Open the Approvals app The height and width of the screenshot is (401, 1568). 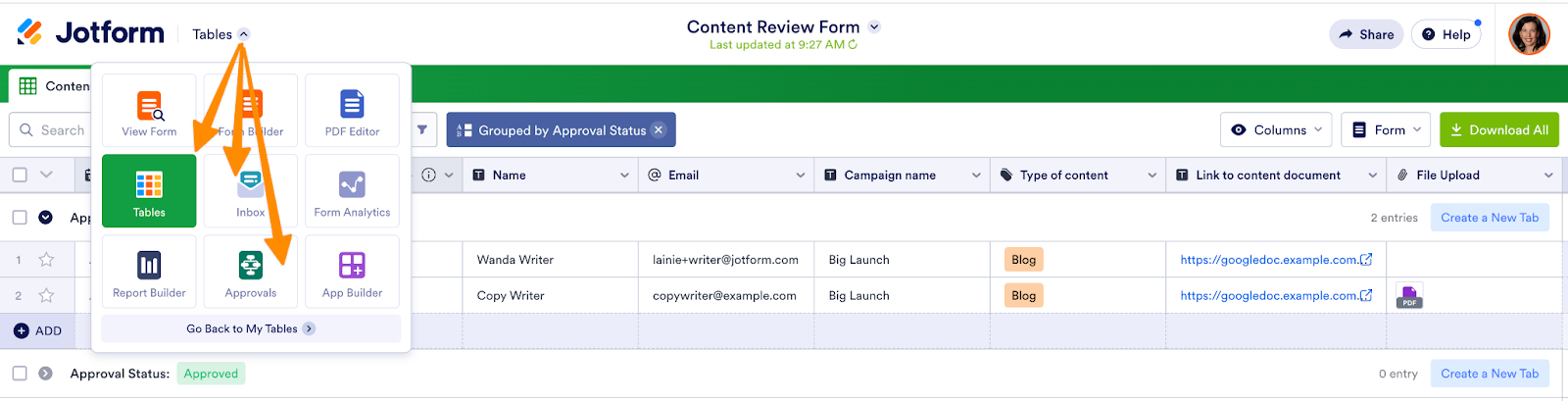coord(251,273)
